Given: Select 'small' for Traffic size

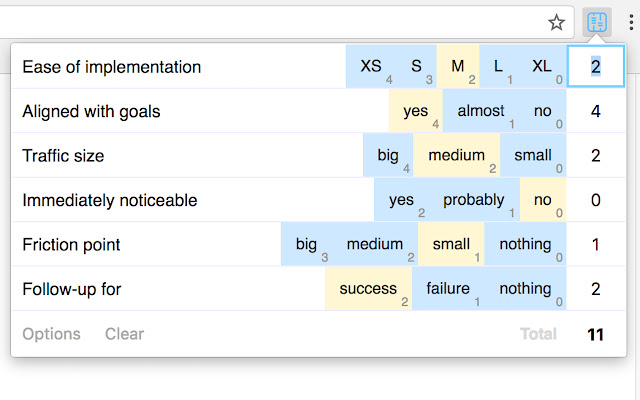Looking at the screenshot, I should tap(532, 156).
